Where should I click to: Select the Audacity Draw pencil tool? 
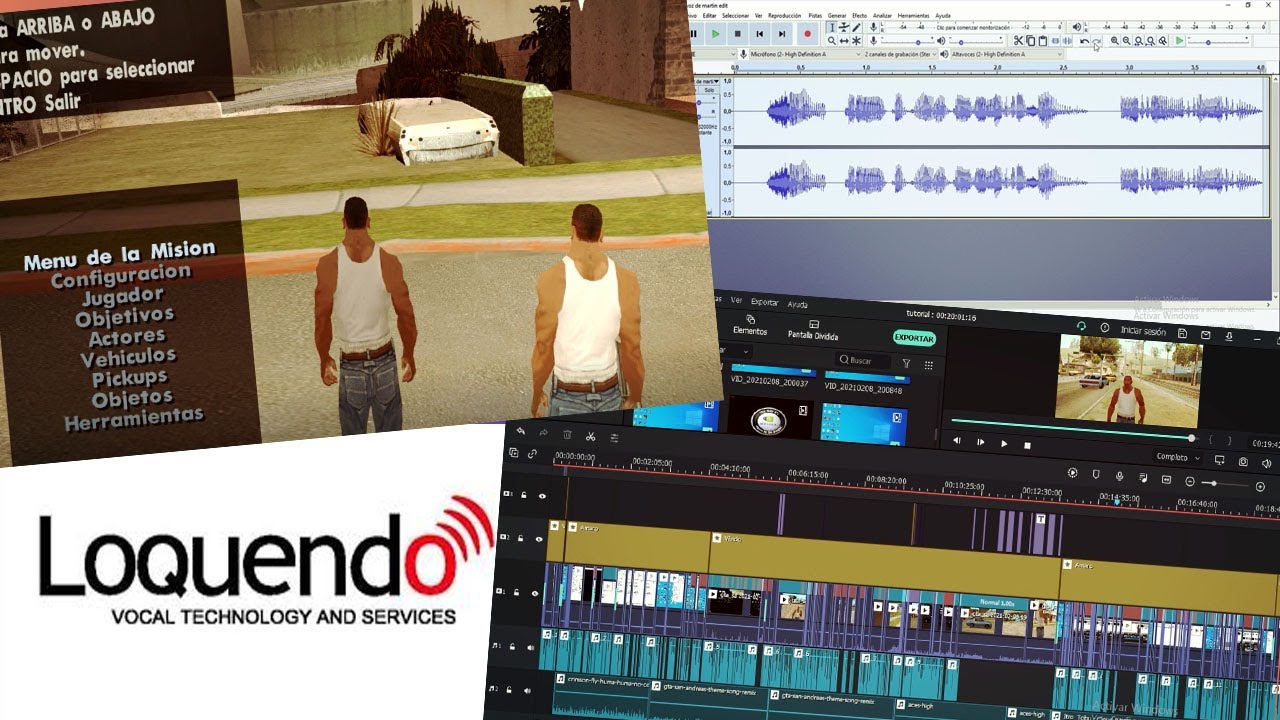click(x=857, y=27)
